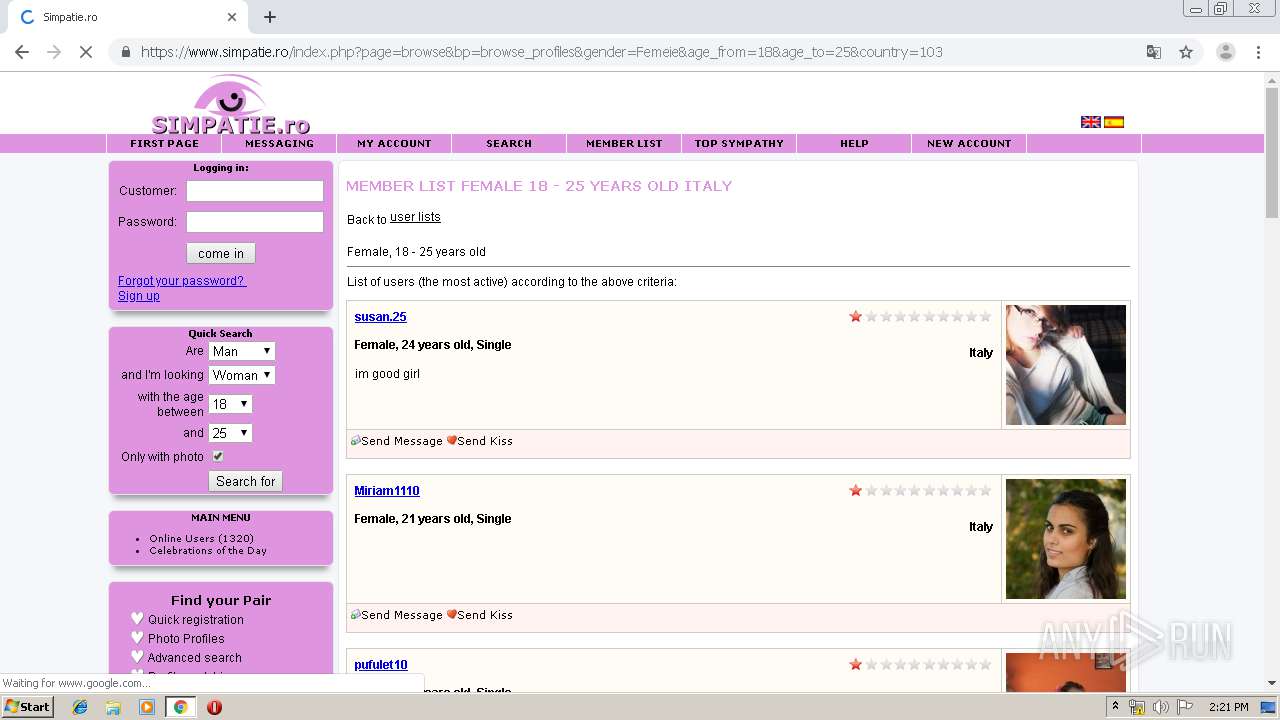Open HELP menu item

point(854,143)
